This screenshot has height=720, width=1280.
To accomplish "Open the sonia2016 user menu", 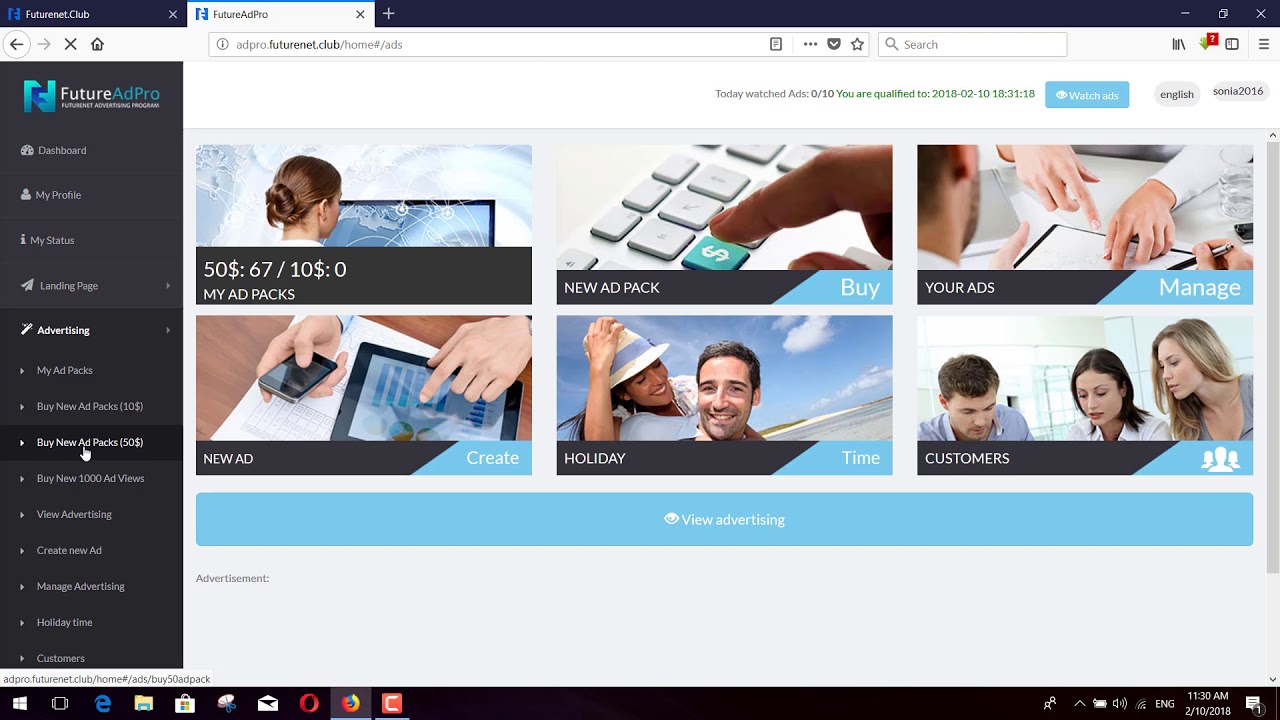I will [1238, 91].
